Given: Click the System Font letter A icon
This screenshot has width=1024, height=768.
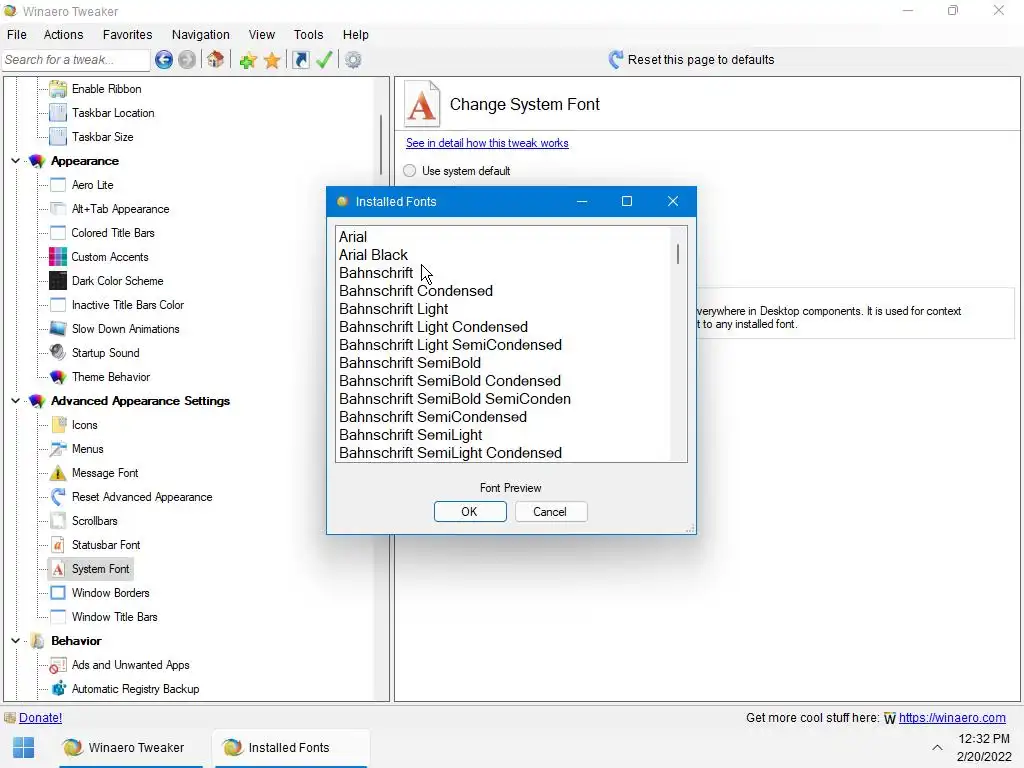Looking at the screenshot, I should tap(58, 569).
